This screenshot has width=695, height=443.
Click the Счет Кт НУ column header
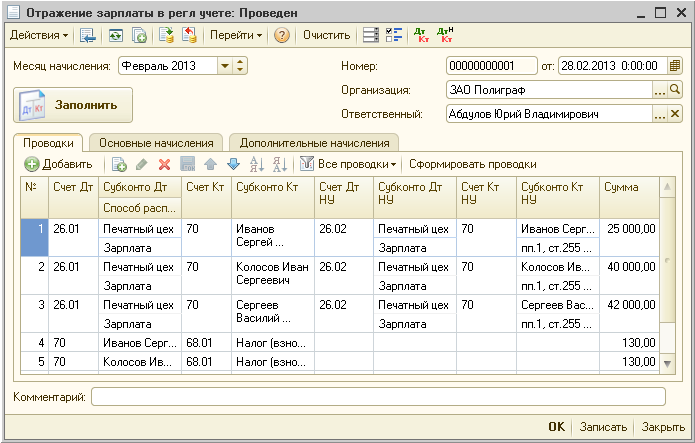pyautogui.click(x=486, y=197)
